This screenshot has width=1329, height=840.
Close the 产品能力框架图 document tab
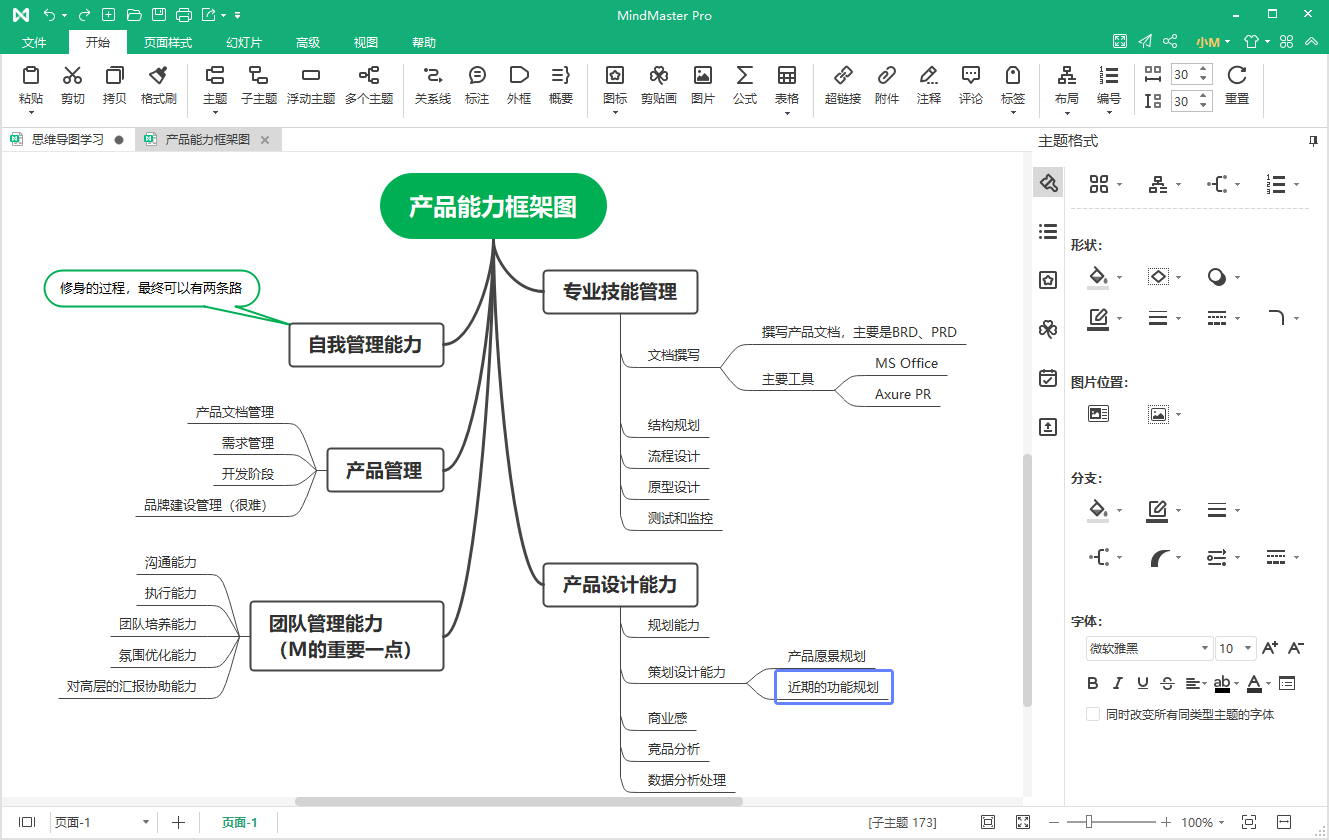pyautogui.click(x=265, y=140)
